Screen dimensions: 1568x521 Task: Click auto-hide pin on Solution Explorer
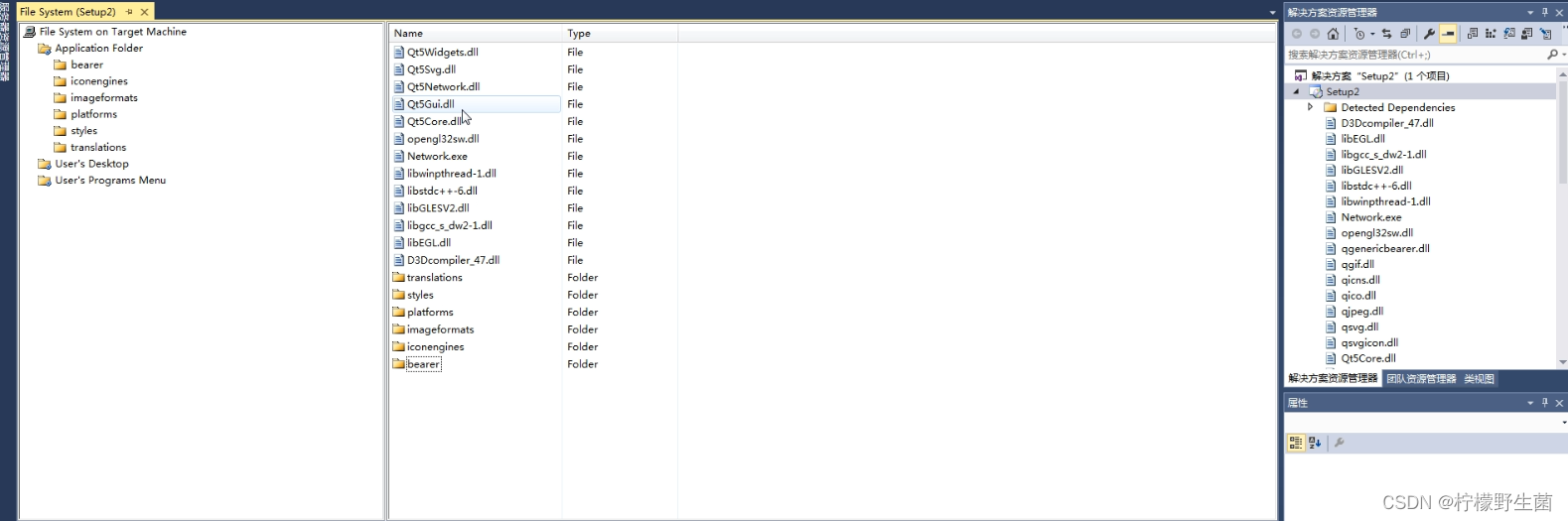[1545, 12]
